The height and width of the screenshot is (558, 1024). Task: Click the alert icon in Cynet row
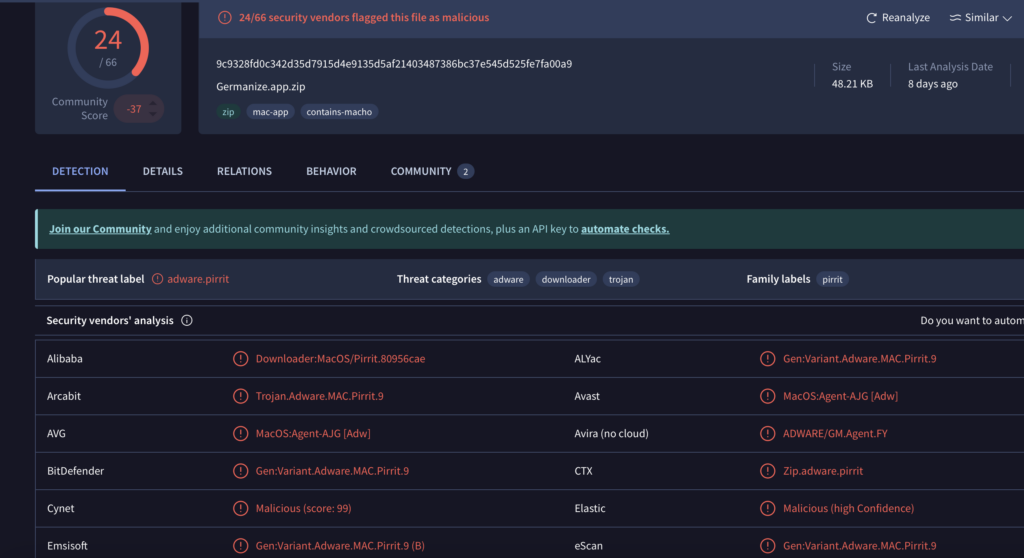point(240,508)
